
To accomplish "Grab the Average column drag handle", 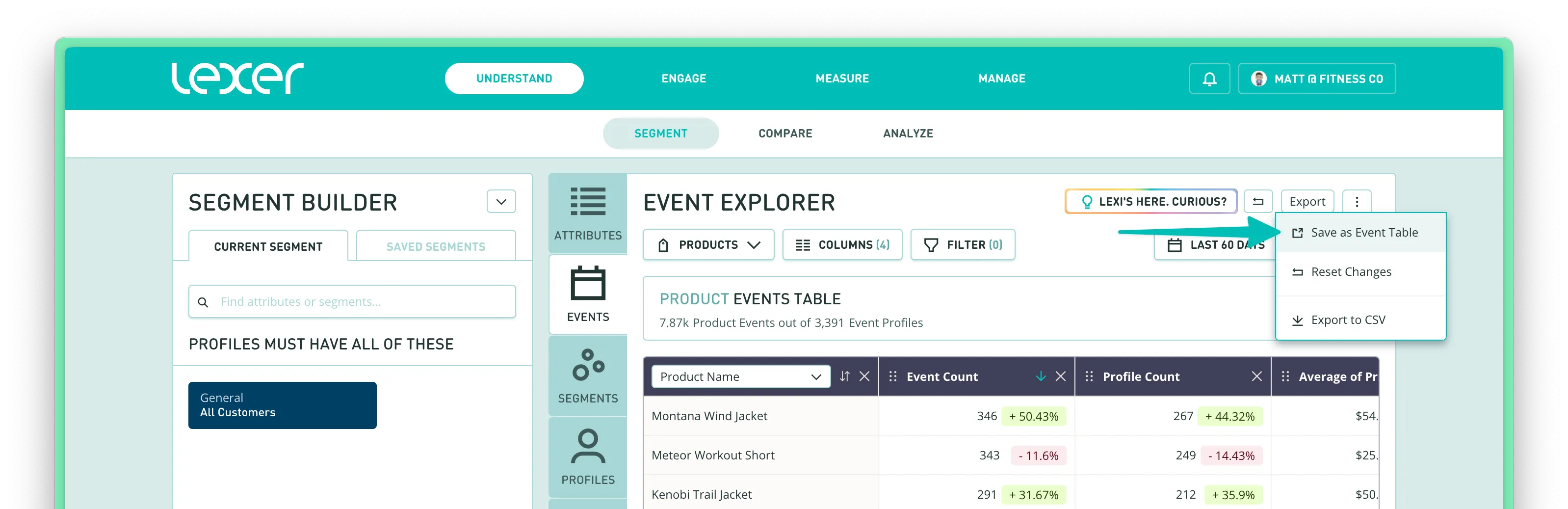I will pyautogui.click(x=1285, y=376).
